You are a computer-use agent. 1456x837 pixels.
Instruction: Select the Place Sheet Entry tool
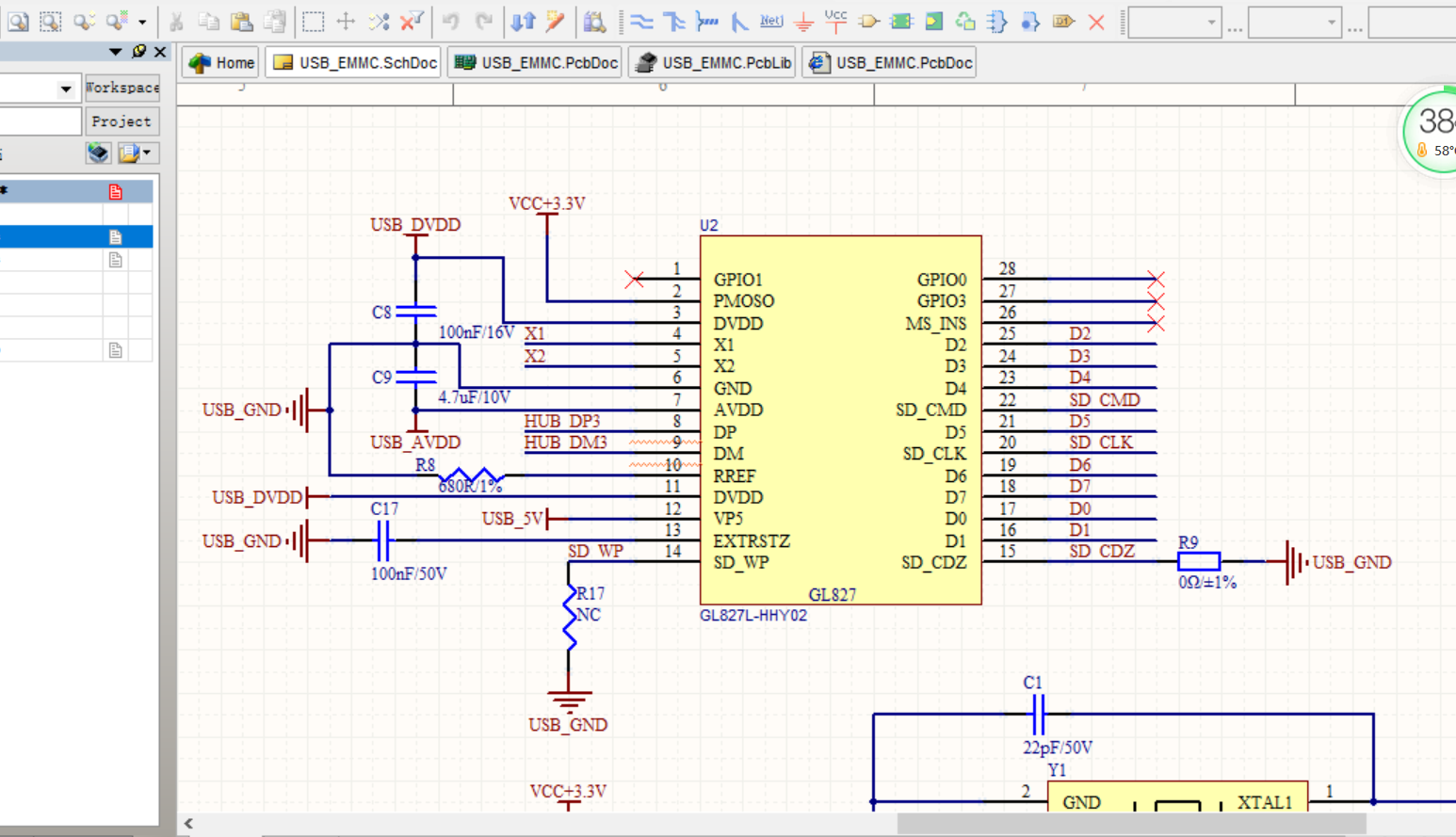point(933,21)
